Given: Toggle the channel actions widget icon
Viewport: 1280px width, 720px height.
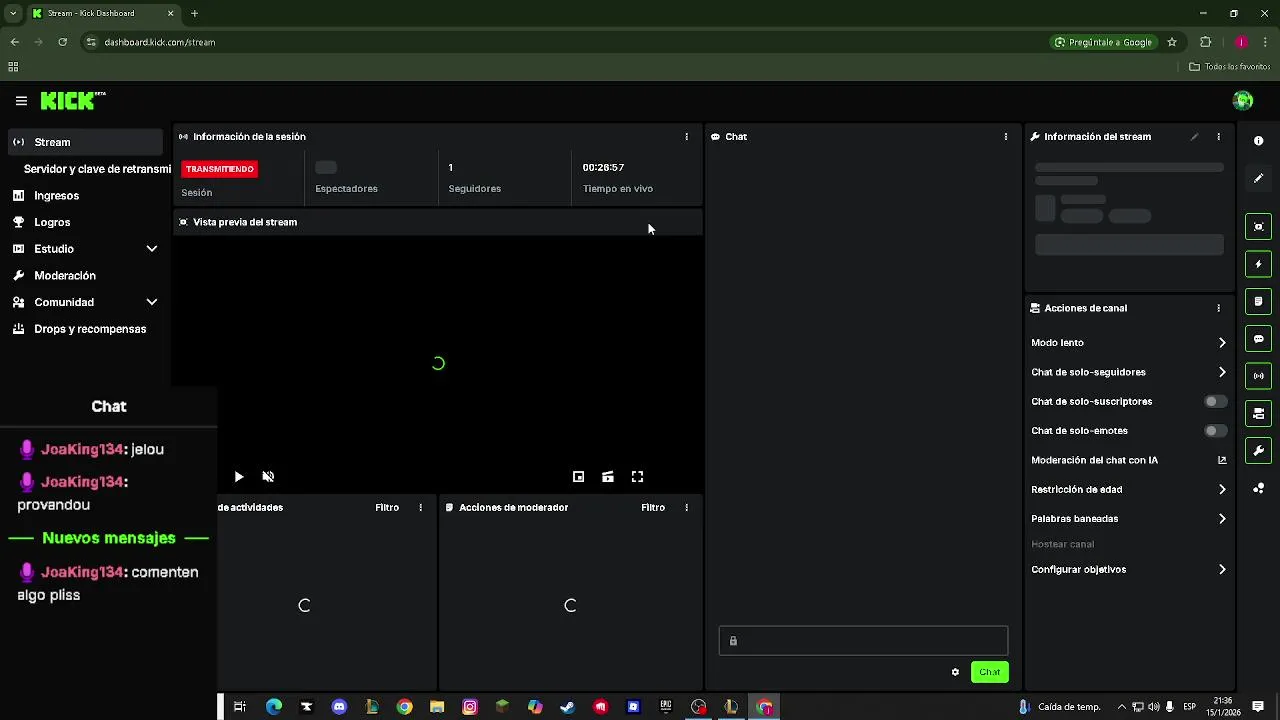Looking at the screenshot, I should (x=1259, y=413).
